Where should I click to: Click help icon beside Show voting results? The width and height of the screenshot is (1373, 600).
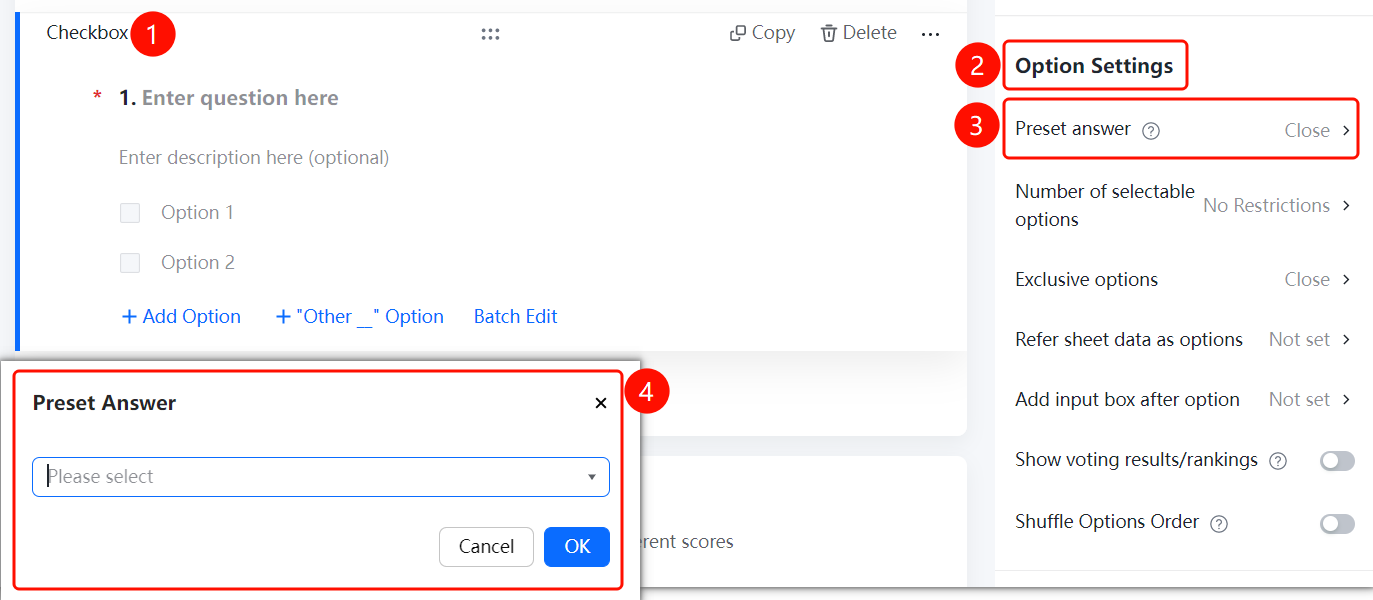1277,461
